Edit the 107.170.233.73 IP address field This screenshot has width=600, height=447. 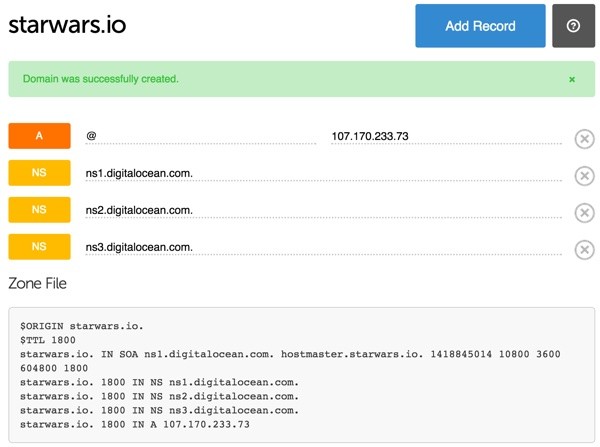[x=446, y=136]
